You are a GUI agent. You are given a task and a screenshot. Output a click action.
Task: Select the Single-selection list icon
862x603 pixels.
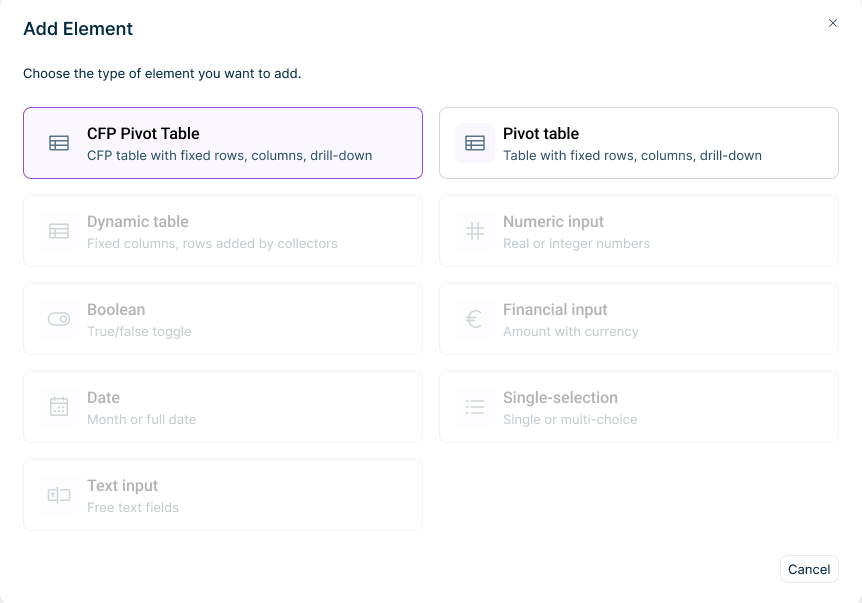tap(474, 407)
